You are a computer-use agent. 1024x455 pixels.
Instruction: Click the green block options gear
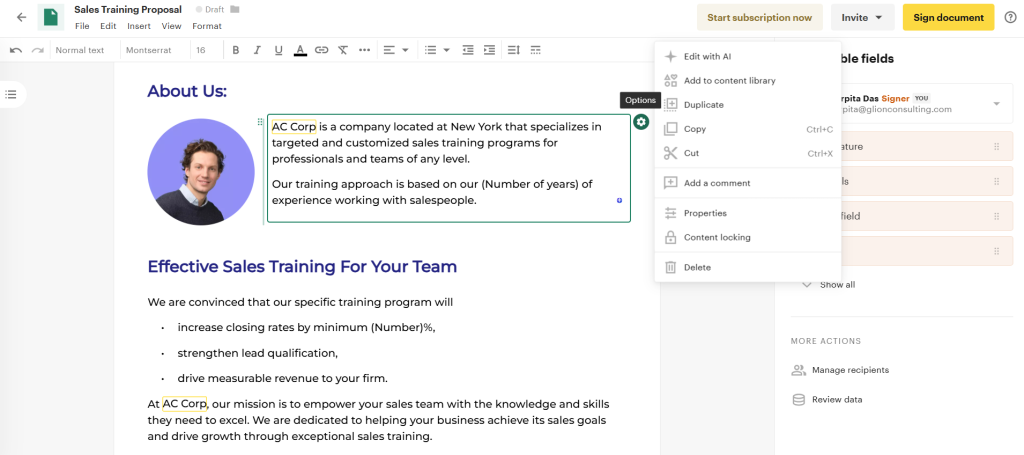pyautogui.click(x=641, y=122)
